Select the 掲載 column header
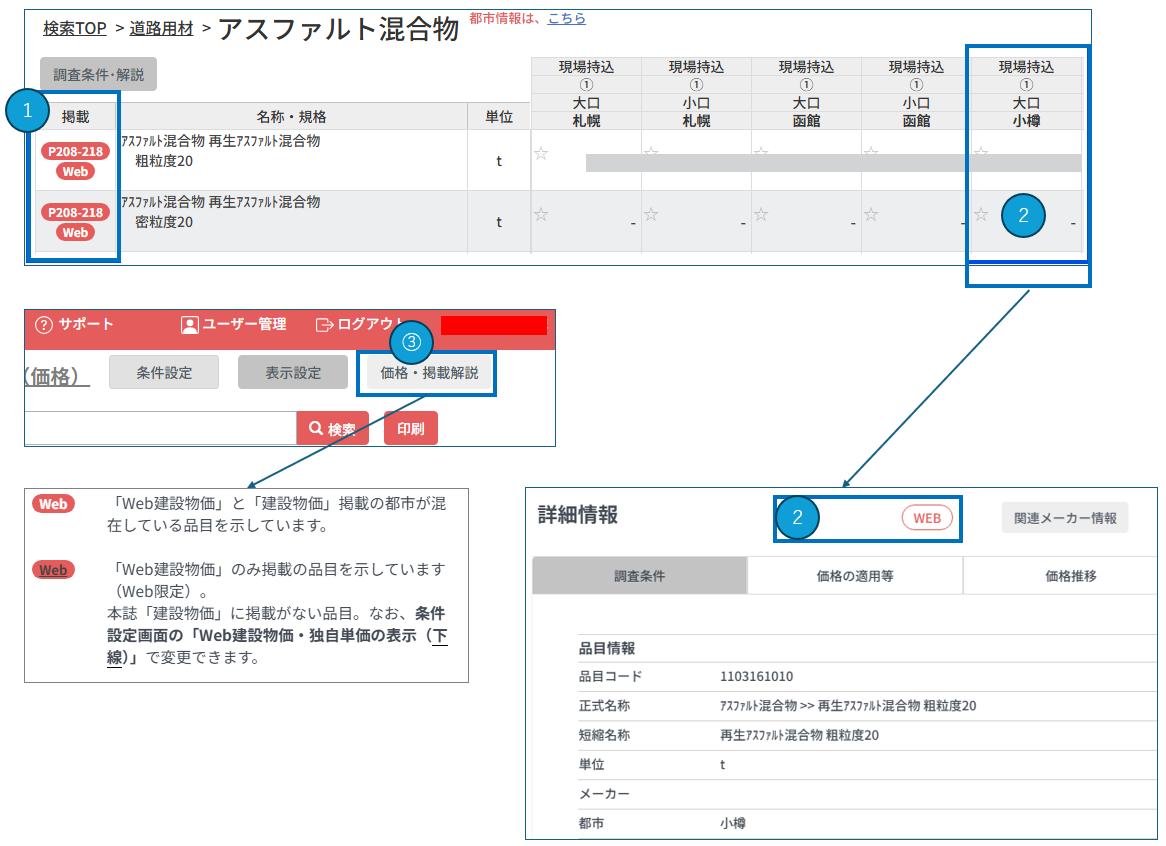 (75, 117)
